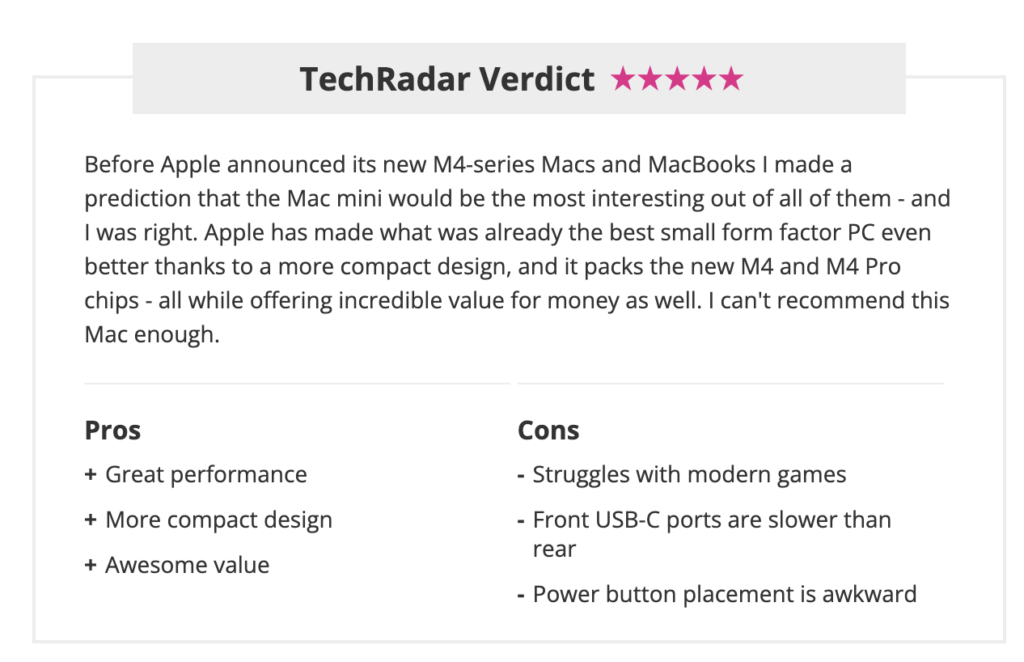
Task: Click the dash before Power button placement
Action: point(522,595)
